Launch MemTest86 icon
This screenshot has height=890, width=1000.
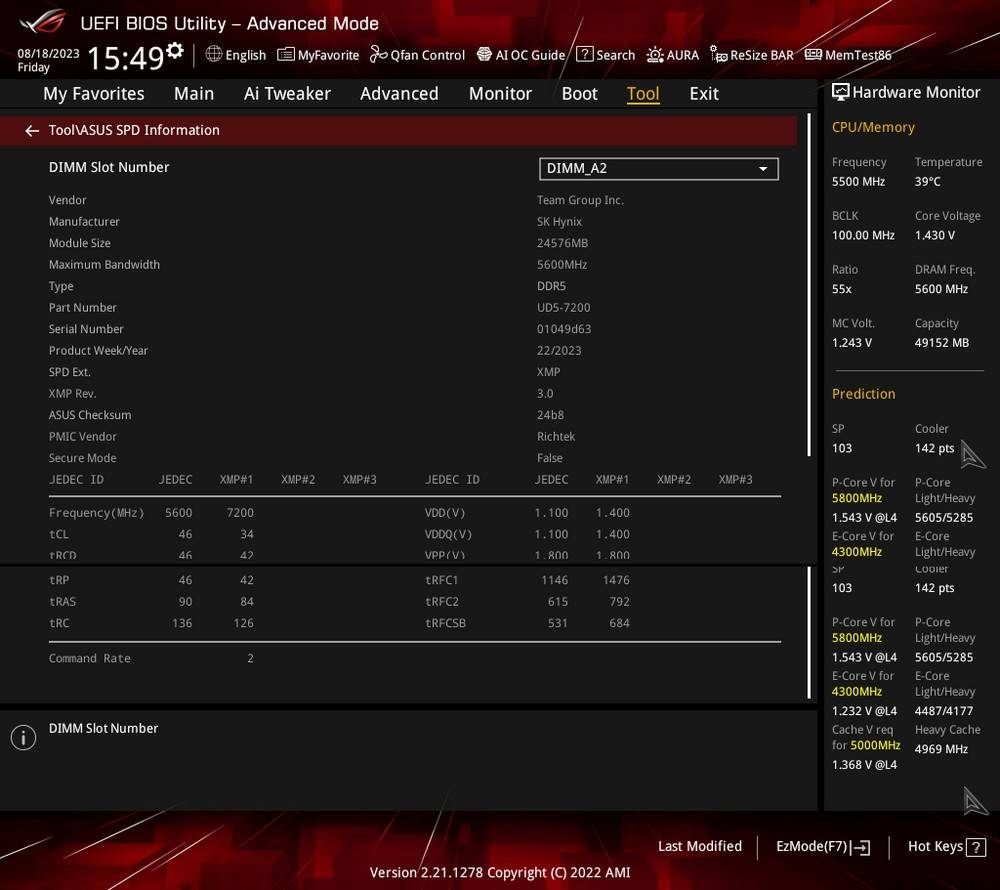(x=812, y=54)
